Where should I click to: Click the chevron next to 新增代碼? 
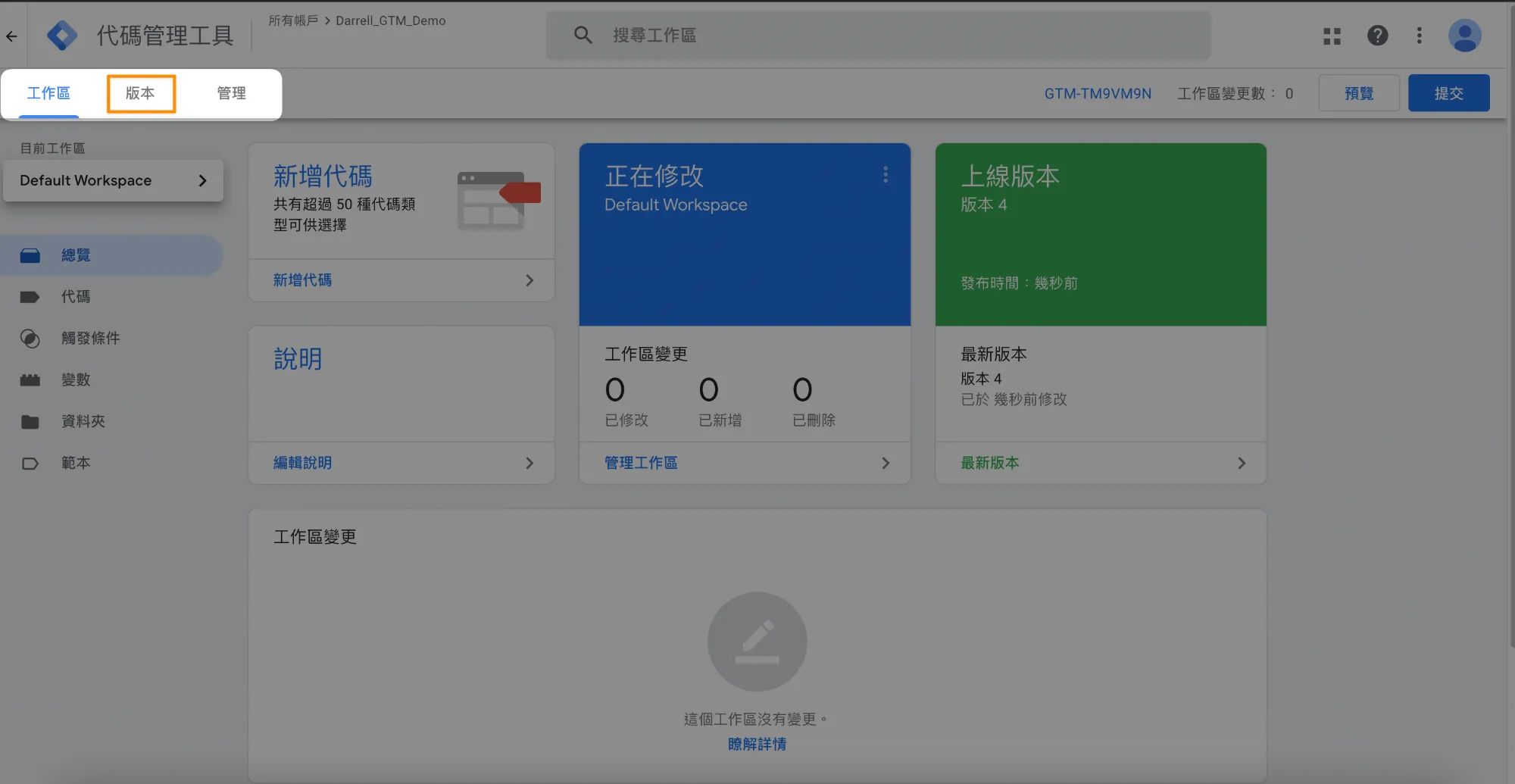tap(529, 280)
